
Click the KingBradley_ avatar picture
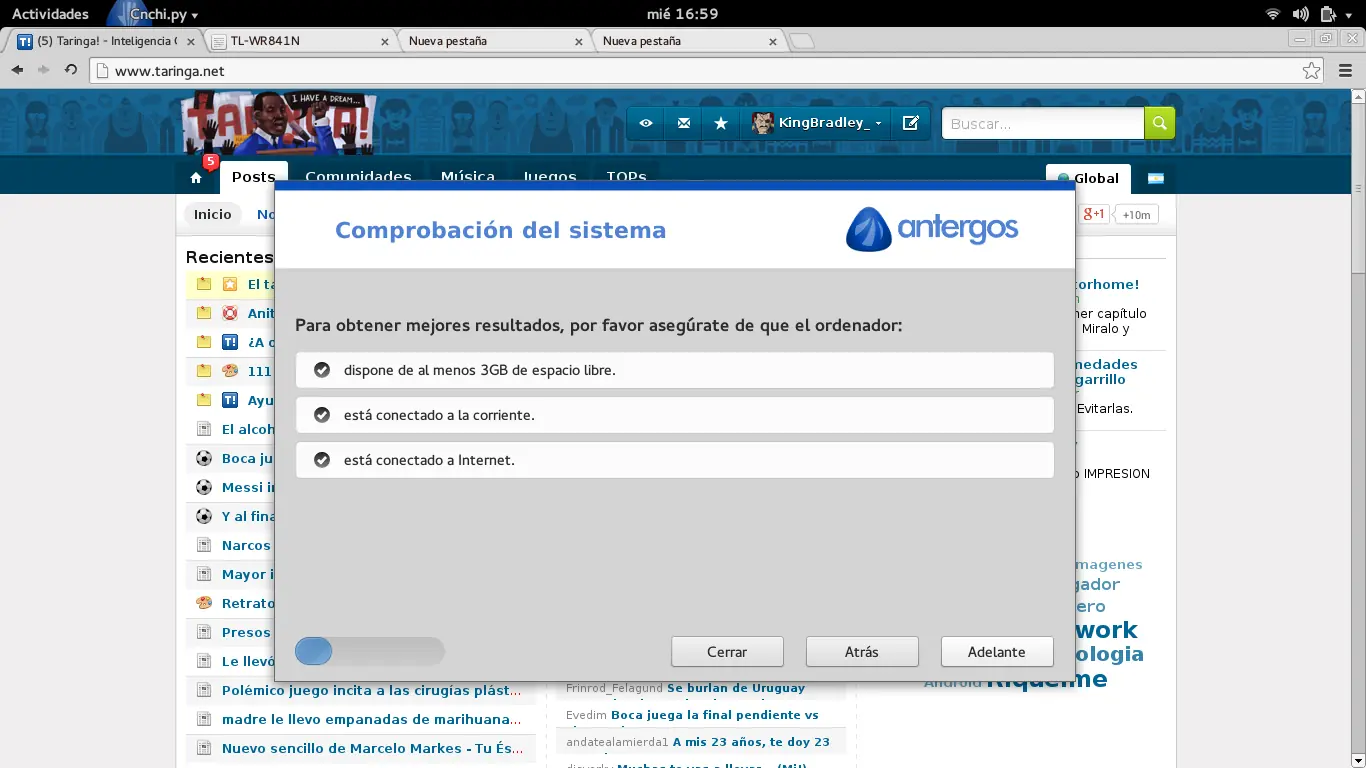click(763, 123)
